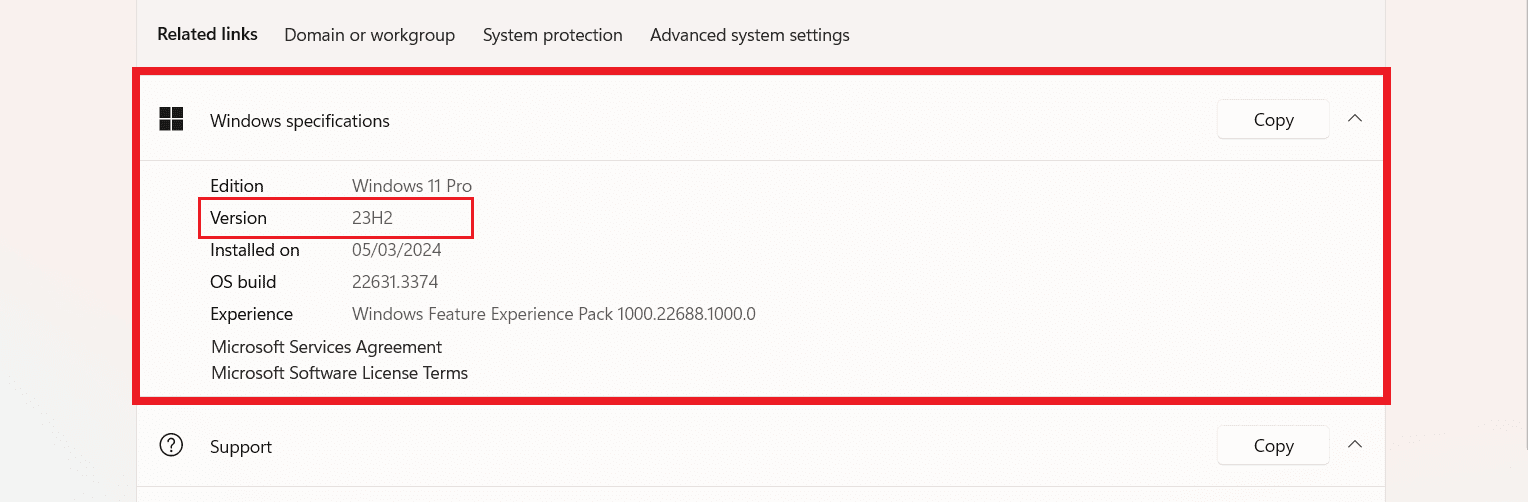Click the 23H2 version value
The image size is (1528, 502).
click(x=372, y=218)
